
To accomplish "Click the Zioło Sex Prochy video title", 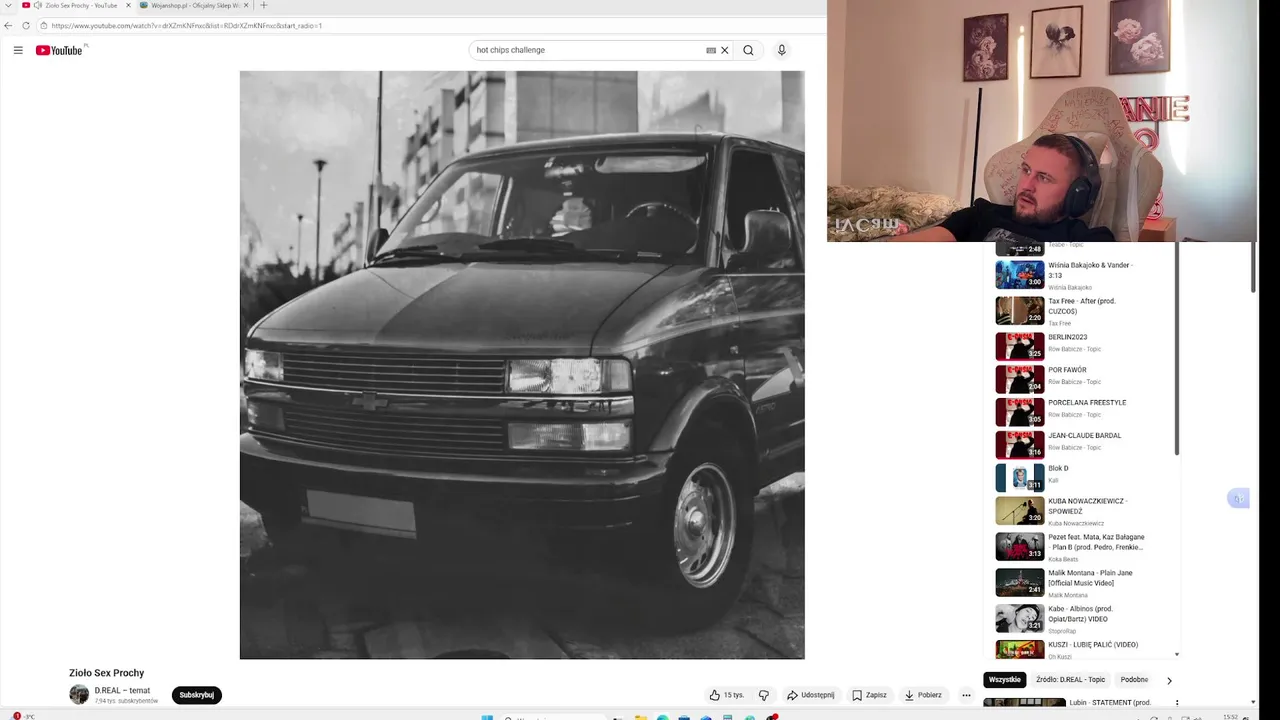I will 106,673.
